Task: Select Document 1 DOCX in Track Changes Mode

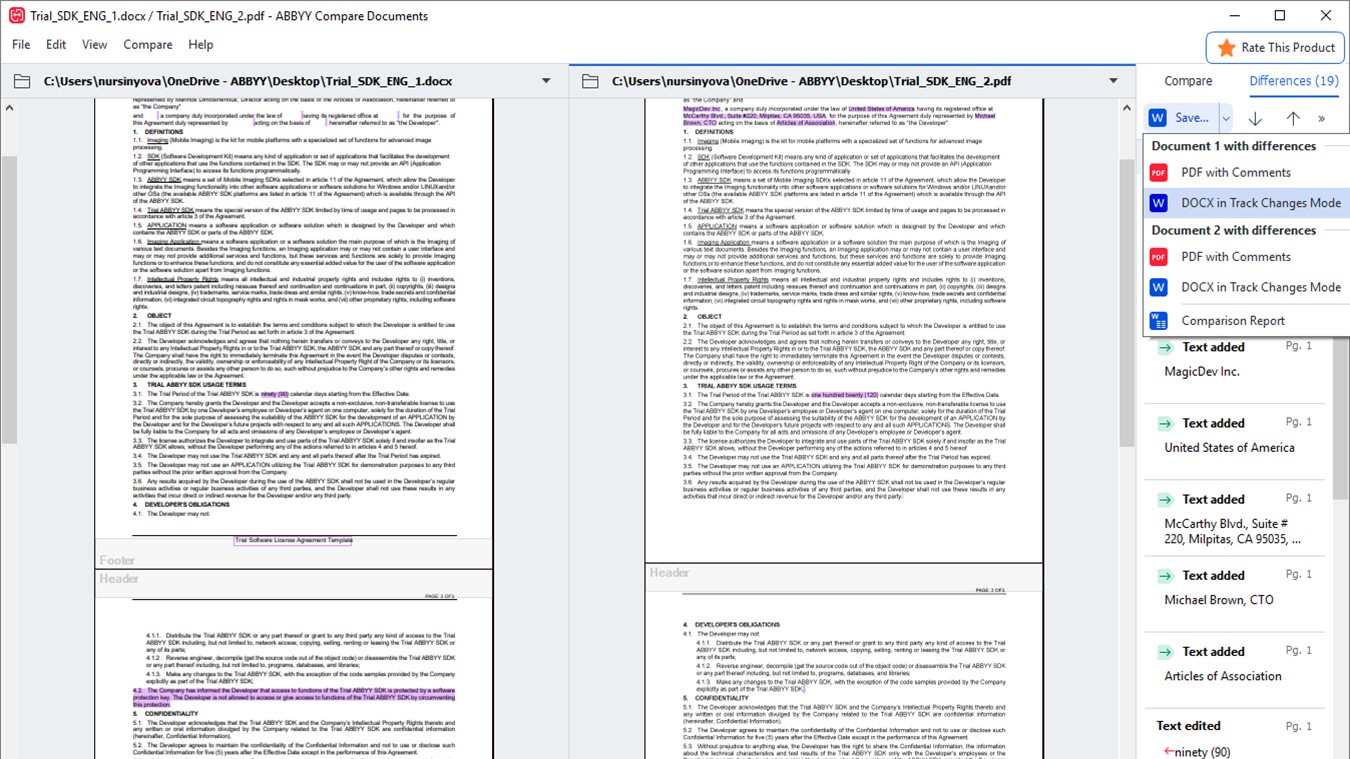Action: (1246, 202)
